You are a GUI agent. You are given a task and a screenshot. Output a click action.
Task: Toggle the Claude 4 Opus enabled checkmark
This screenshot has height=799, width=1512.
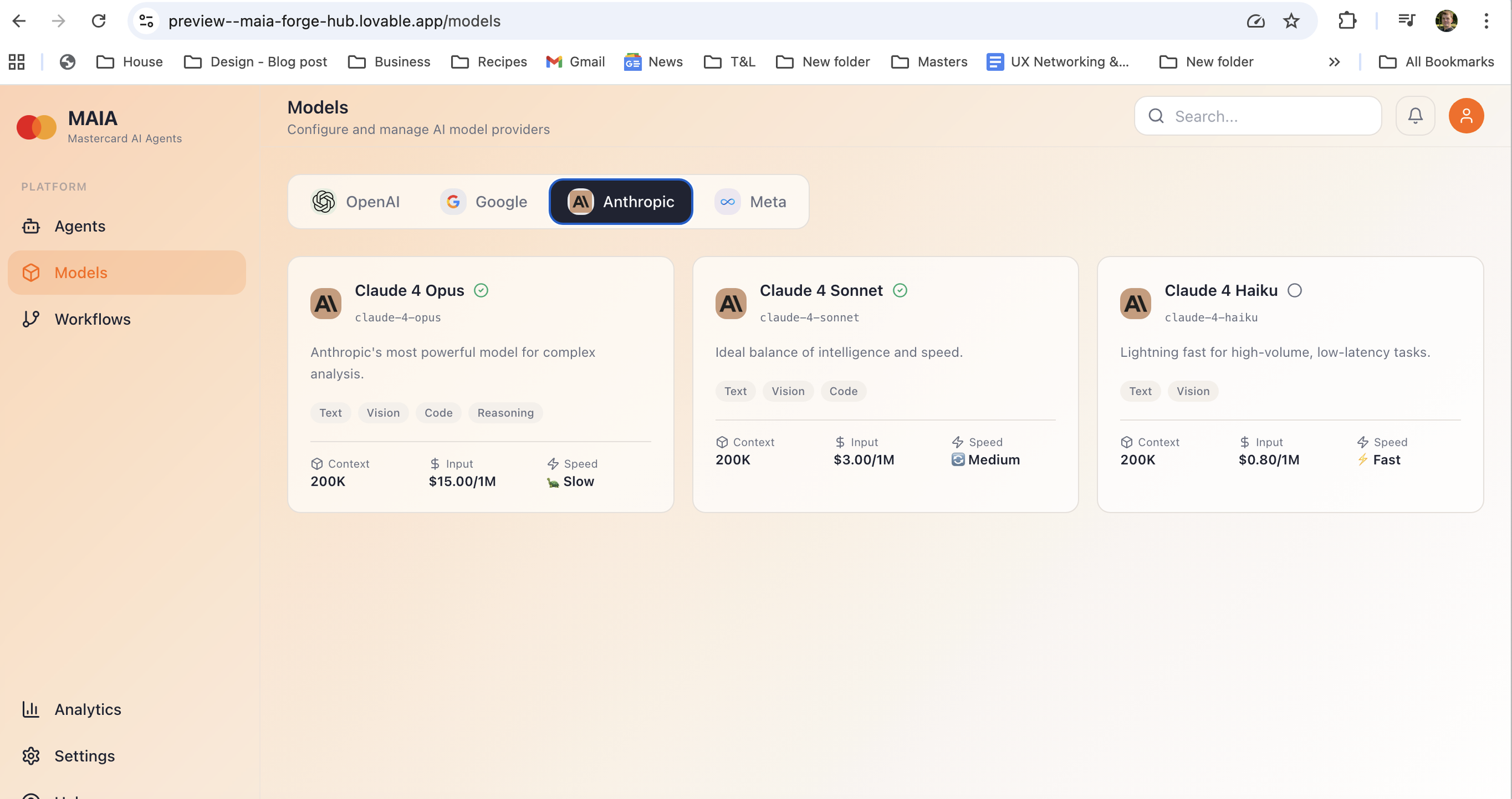[481, 290]
